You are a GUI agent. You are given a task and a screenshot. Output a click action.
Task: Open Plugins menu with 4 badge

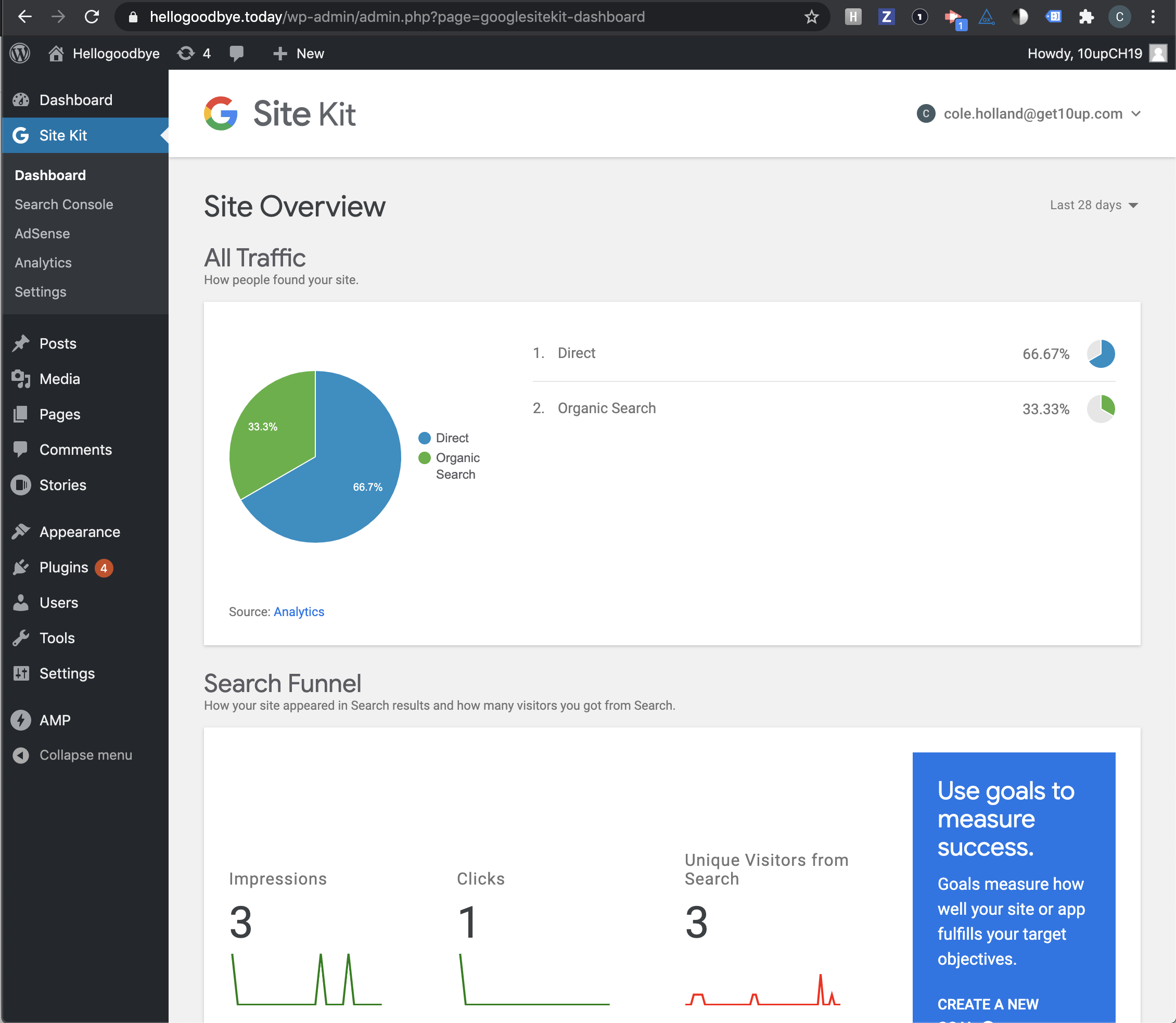point(86,568)
